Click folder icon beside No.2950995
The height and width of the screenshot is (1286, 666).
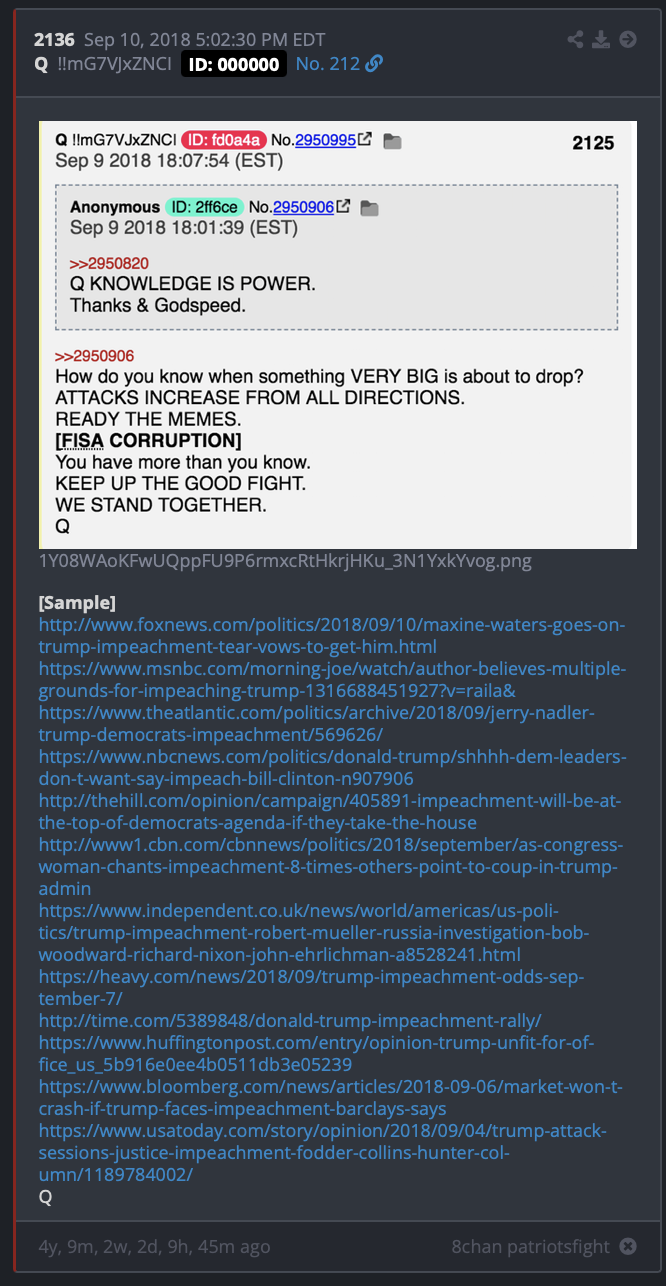coord(392,142)
